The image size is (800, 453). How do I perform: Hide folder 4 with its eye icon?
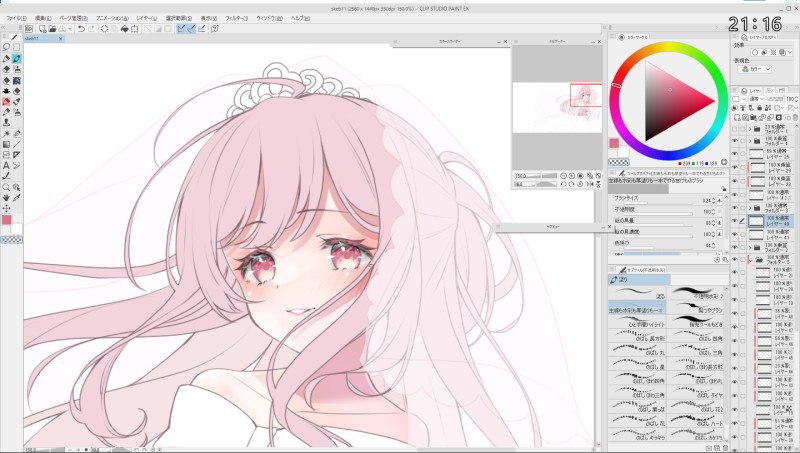pyautogui.click(x=735, y=141)
